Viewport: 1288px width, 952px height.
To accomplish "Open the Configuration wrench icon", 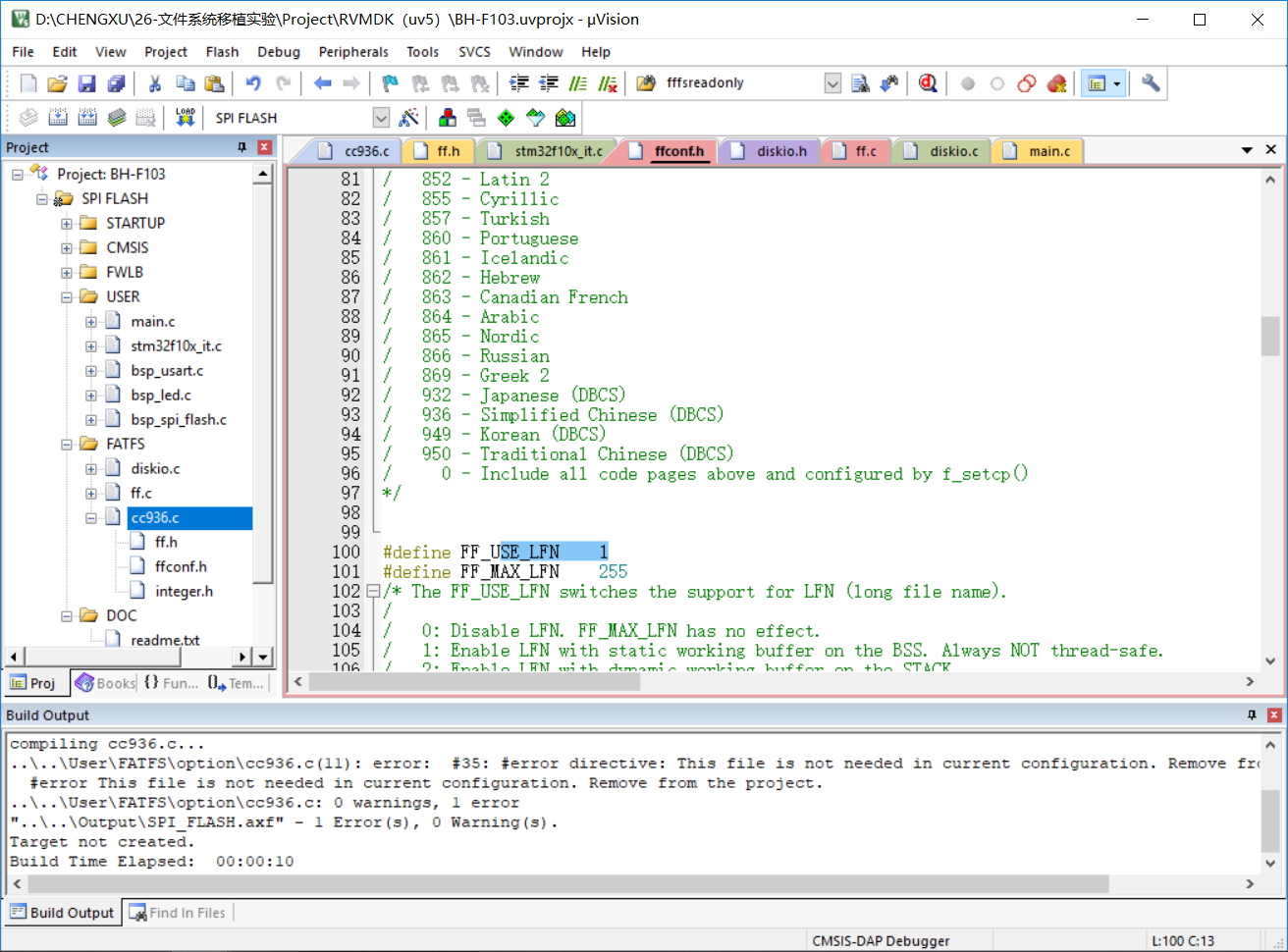I will pyautogui.click(x=1151, y=83).
